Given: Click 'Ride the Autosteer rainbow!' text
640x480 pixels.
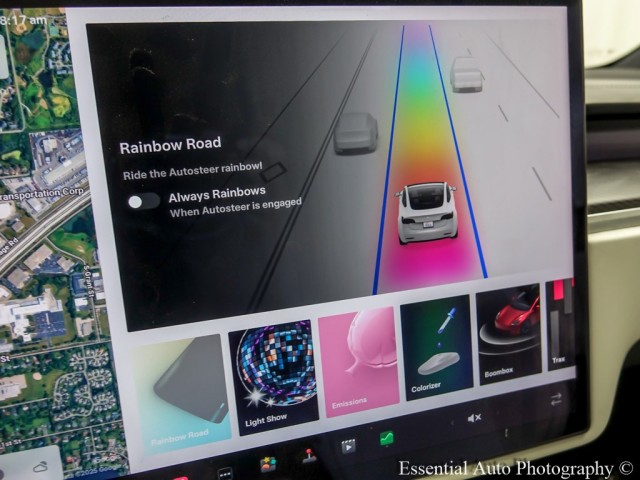Looking at the screenshot, I should click(x=193, y=171).
